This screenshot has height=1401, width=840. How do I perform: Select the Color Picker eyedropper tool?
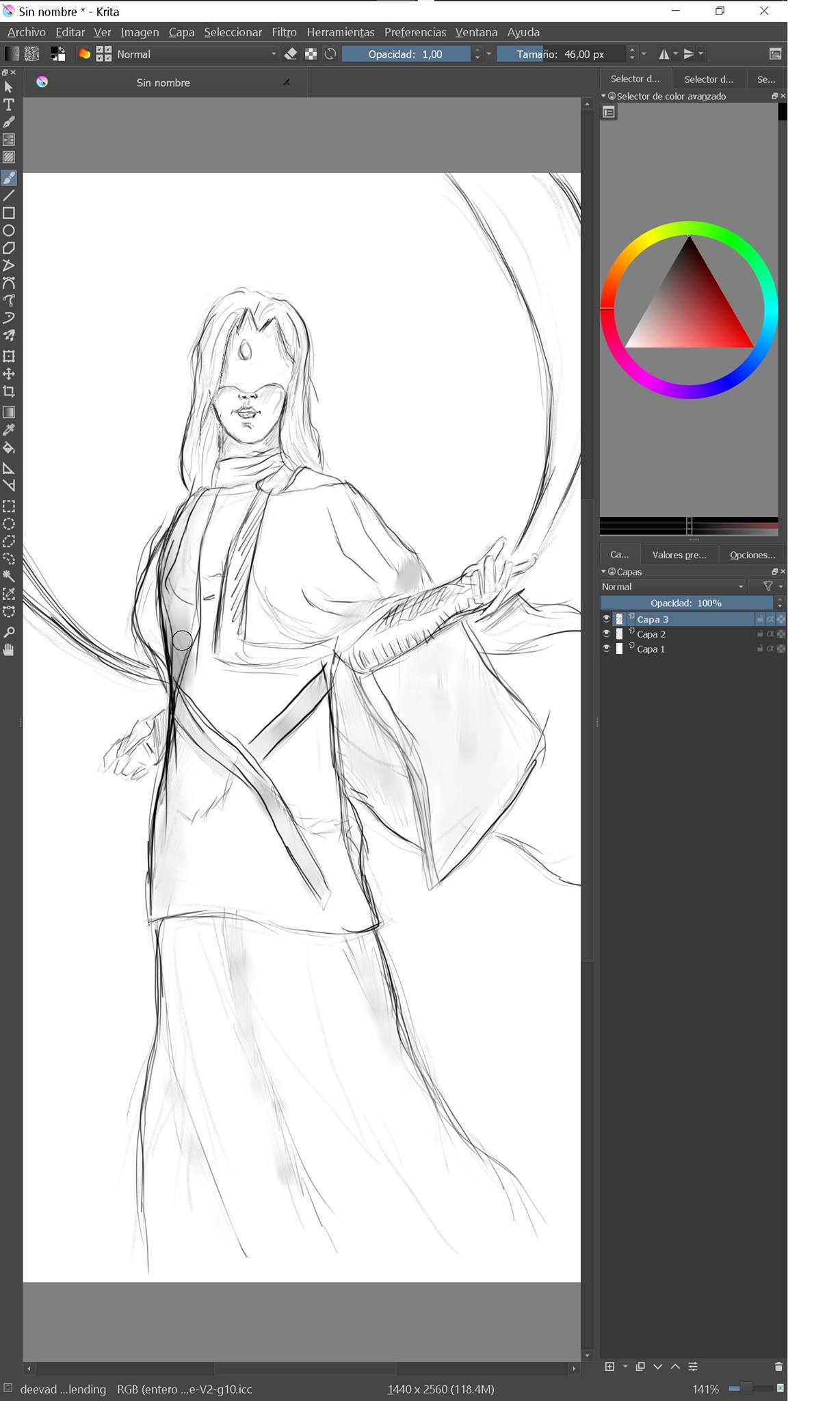coord(9,430)
